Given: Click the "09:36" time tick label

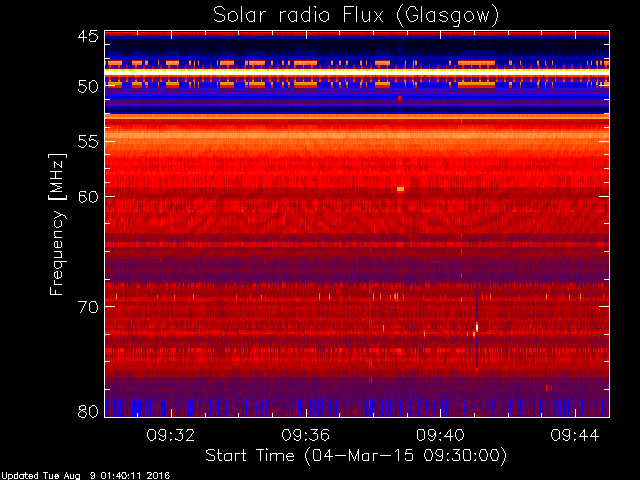Looking at the screenshot, I should (305, 435).
